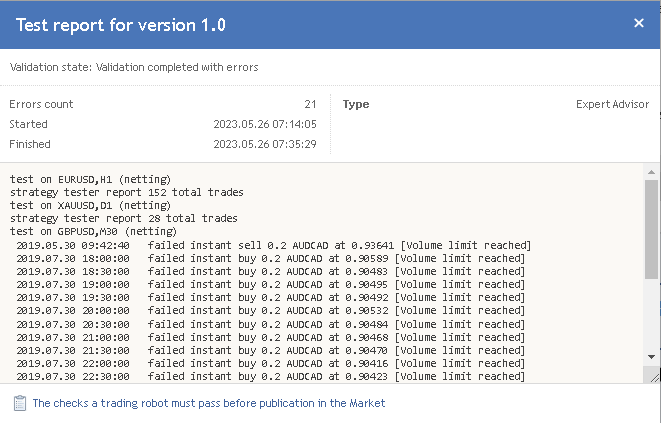Click the Finished timestamp 07:35:29
This screenshot has height=423, width=661.
click(265, 144)
